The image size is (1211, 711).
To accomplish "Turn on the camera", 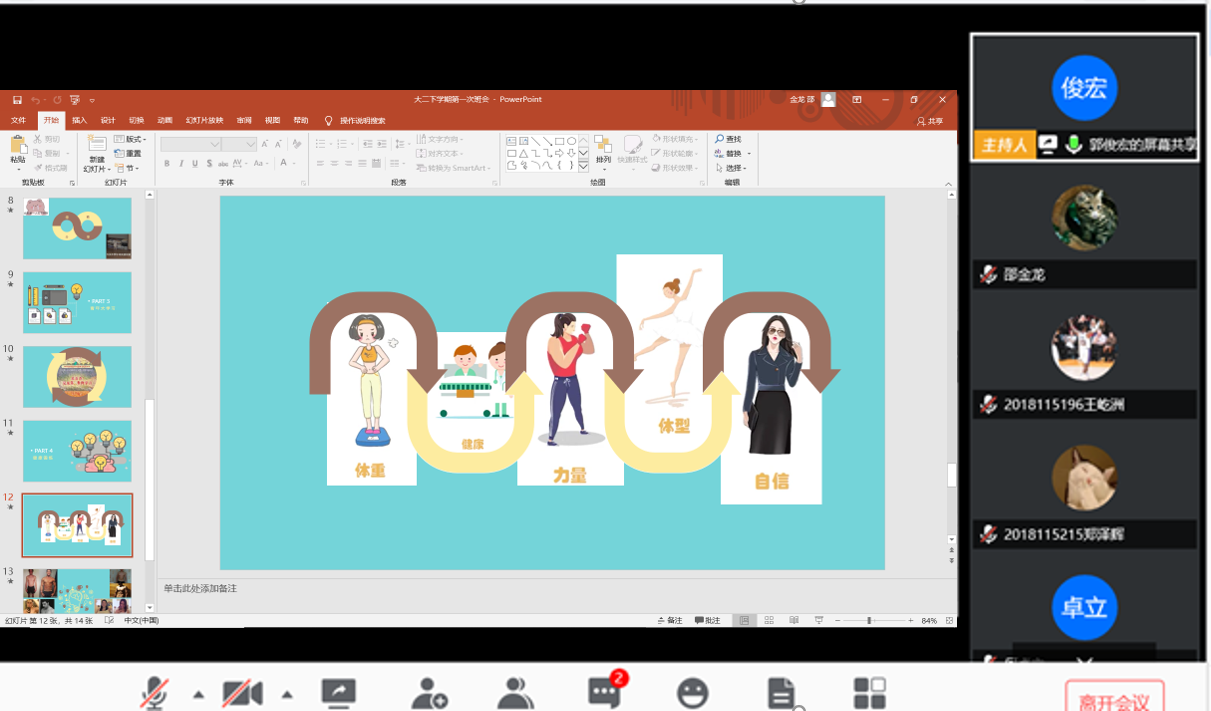I will tap(242, 692).
